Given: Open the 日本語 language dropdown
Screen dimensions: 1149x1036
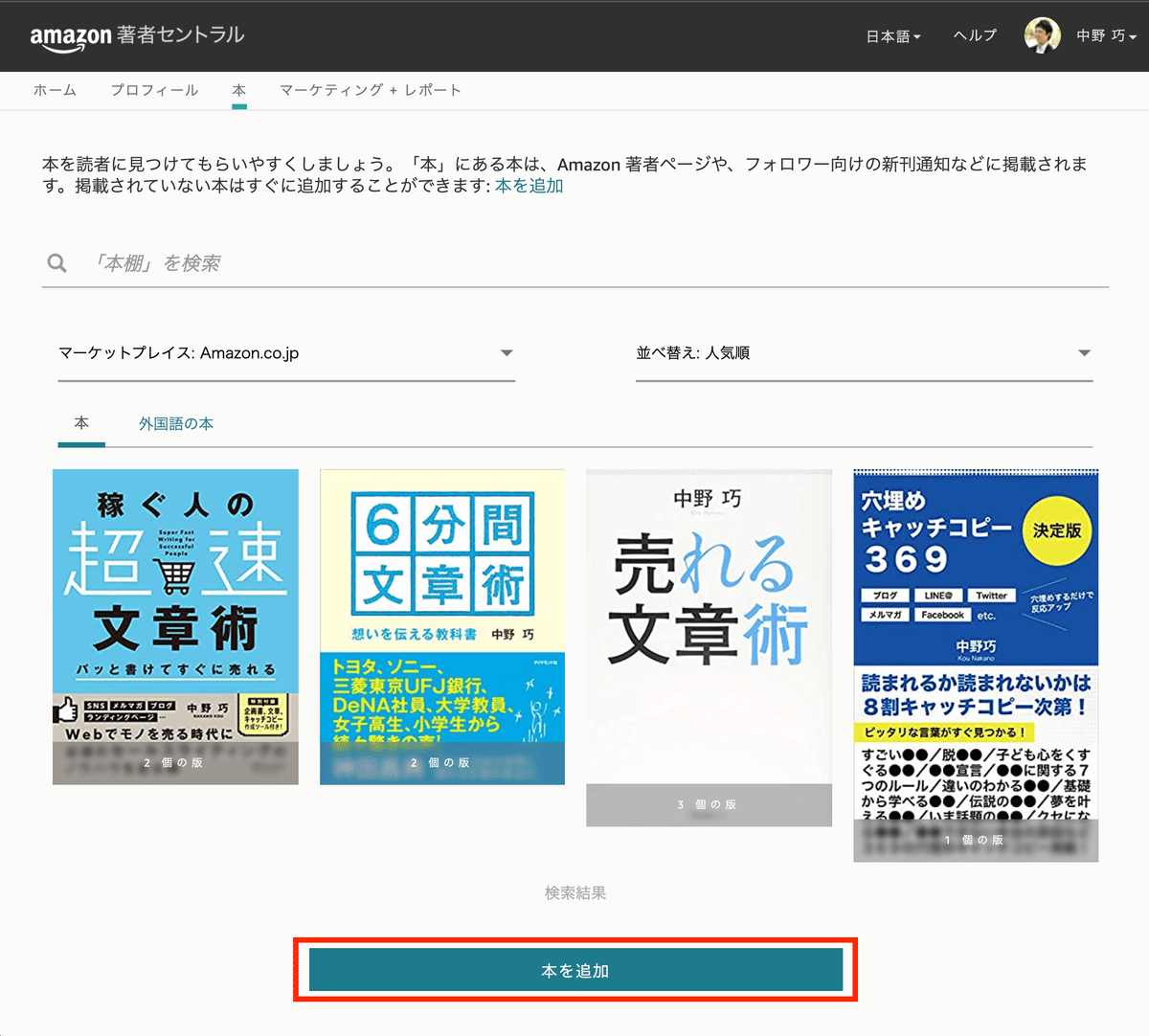Looking at the screenshot, I should [893, 36].
